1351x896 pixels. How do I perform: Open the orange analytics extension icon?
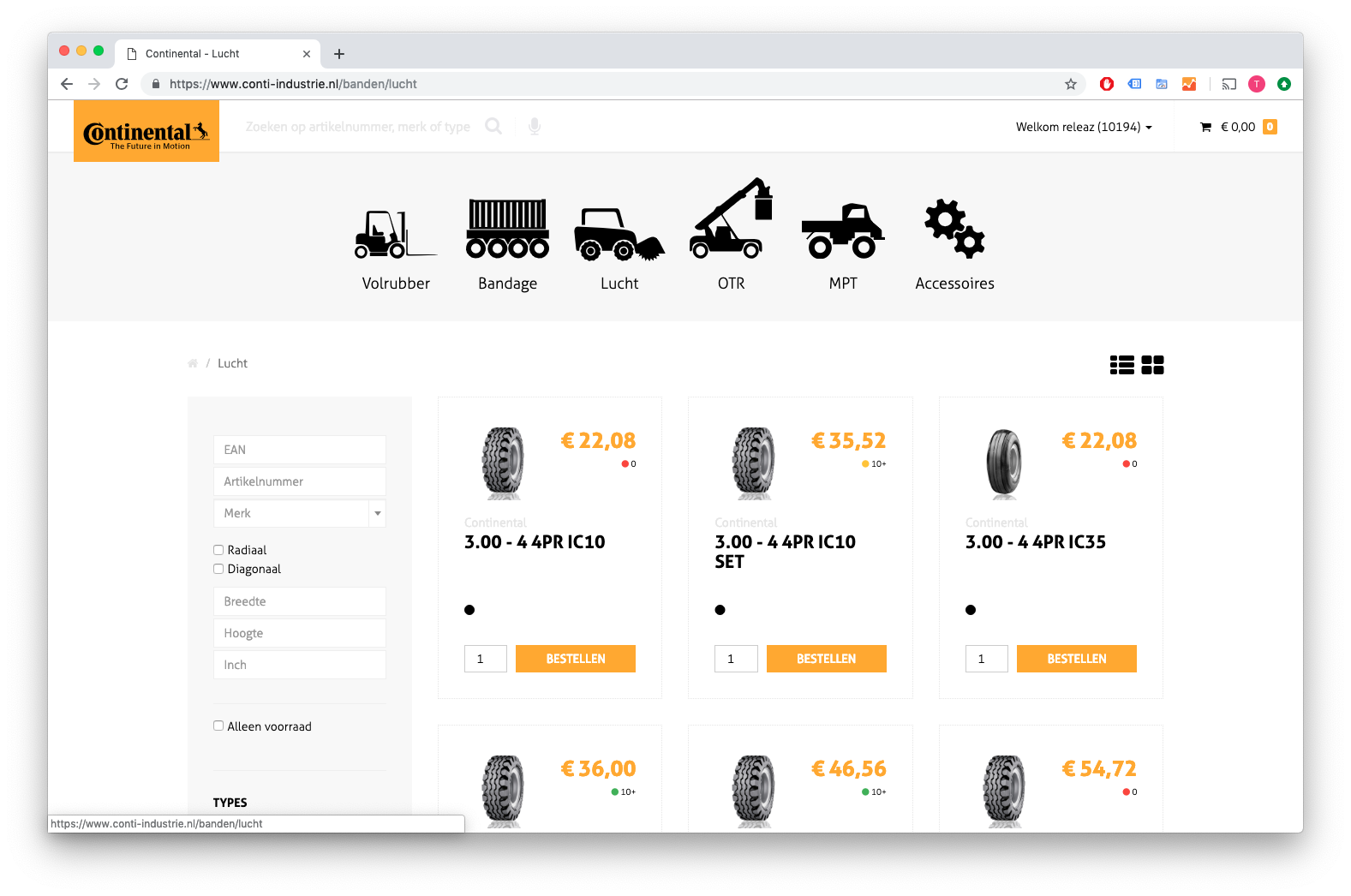(1189, 84)
